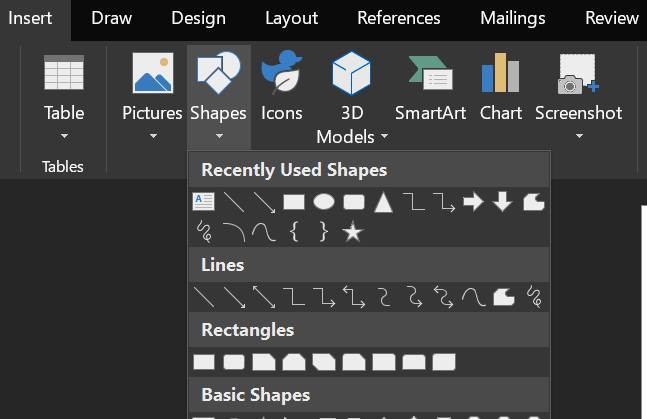Pick the Down Arrow block shape
This screenshot has width=647, height=419.
(503, 202)
